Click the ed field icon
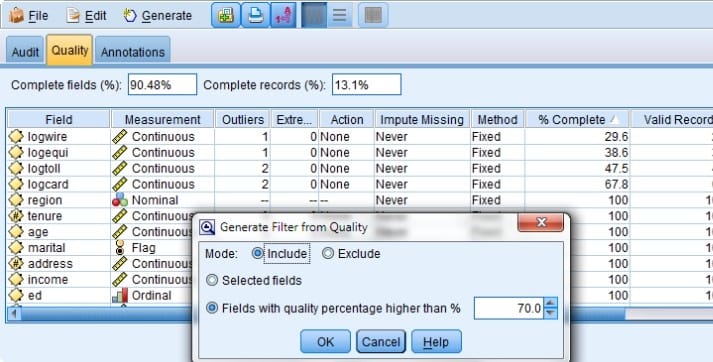This screenshot has height=362, width=713. click(x=16, y=295)
